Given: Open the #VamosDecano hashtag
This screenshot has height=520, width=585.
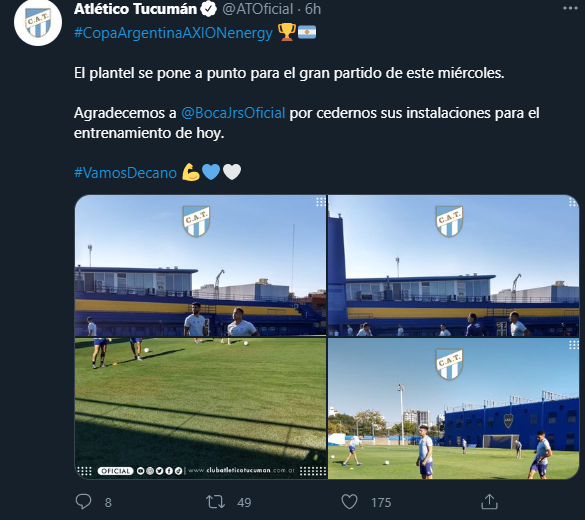Looking at the screenshot, I should click(125, 173).
